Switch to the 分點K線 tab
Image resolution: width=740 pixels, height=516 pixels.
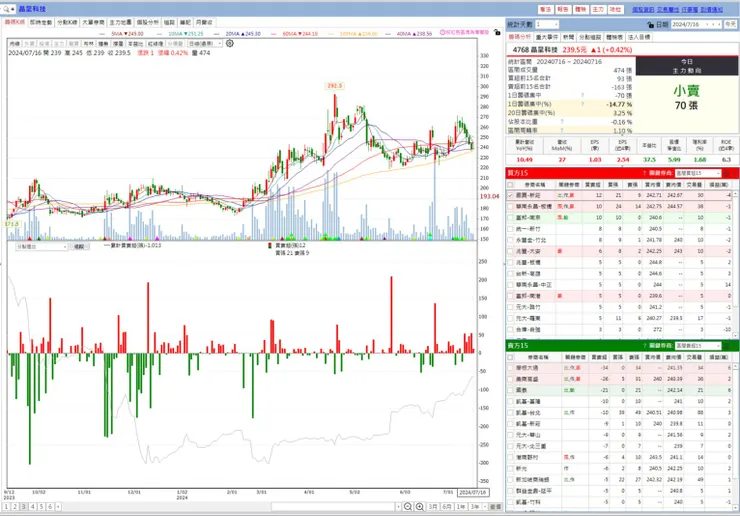(67, 22)
